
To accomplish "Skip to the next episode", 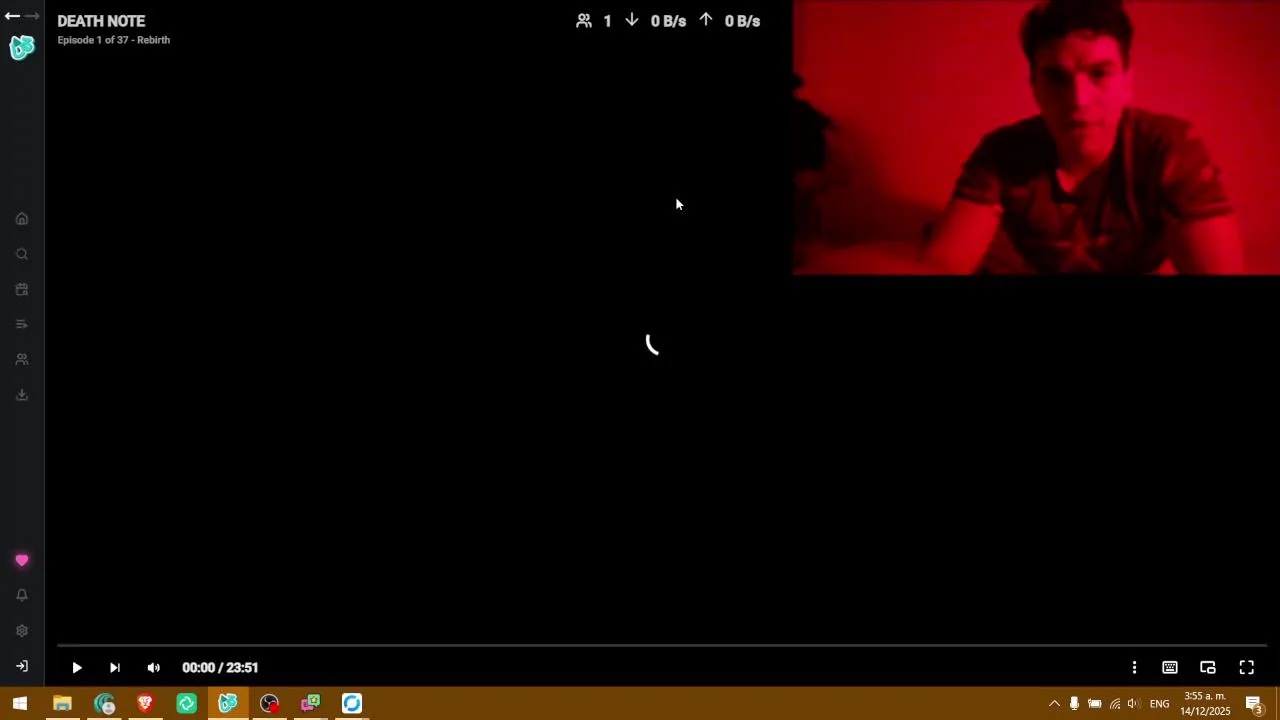I will coord(115,667).
